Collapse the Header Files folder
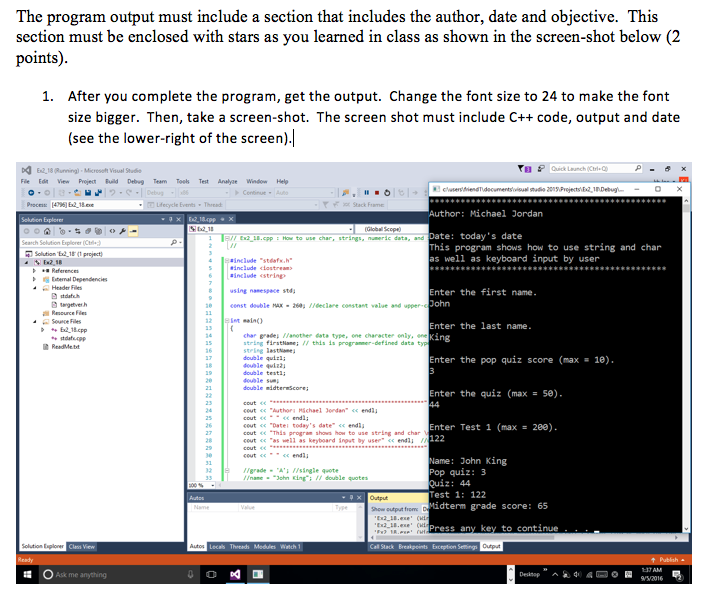The width and height of the screenshot is (709, 593). coord(34,288)
